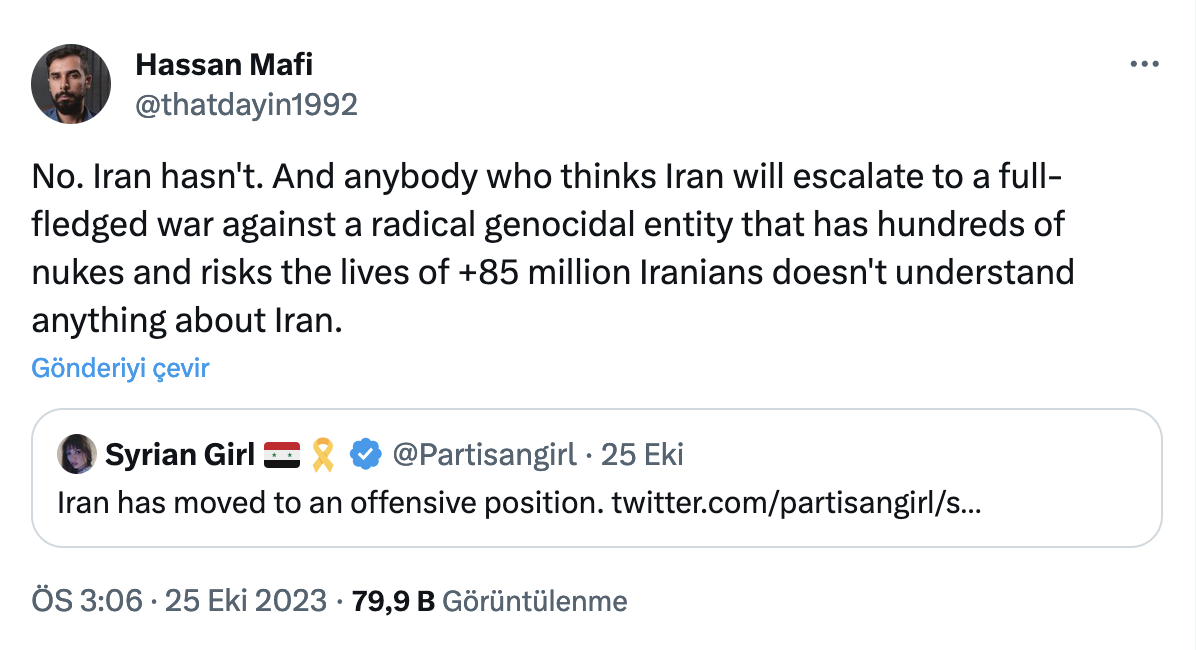Open the more options menu (three dots)
This screenshot has width=1196, height=650.
click(1143, 64)
